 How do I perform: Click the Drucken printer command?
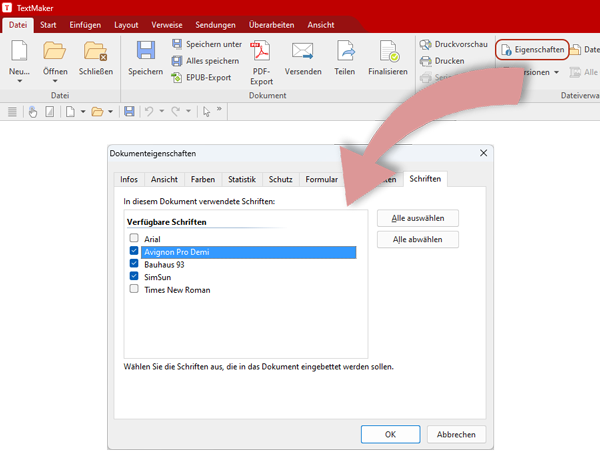[x=442, y=61]
